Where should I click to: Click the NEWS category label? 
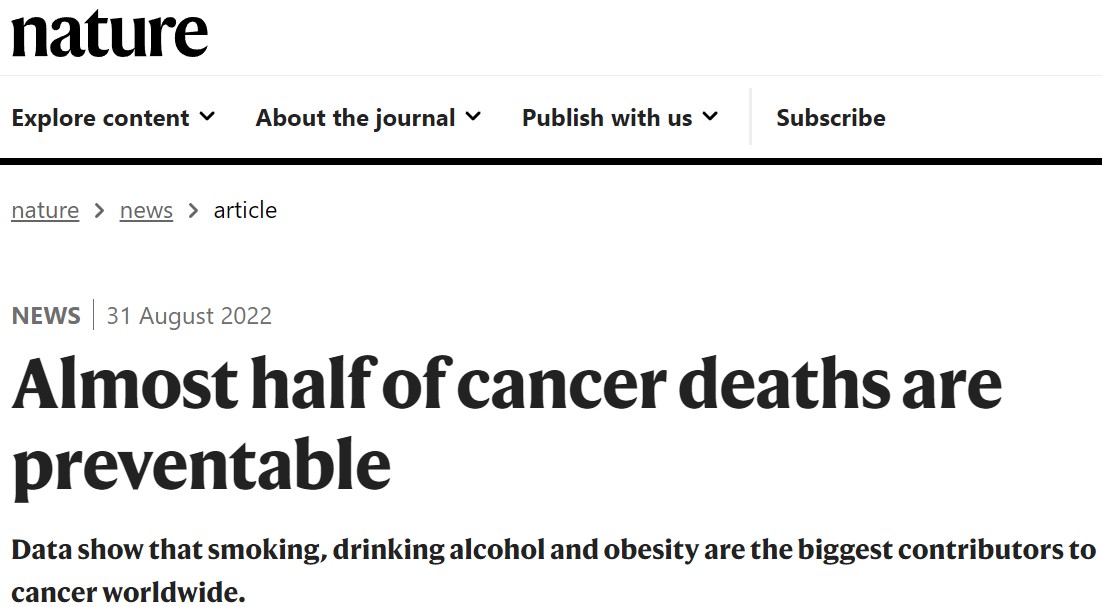coord(46,315)
